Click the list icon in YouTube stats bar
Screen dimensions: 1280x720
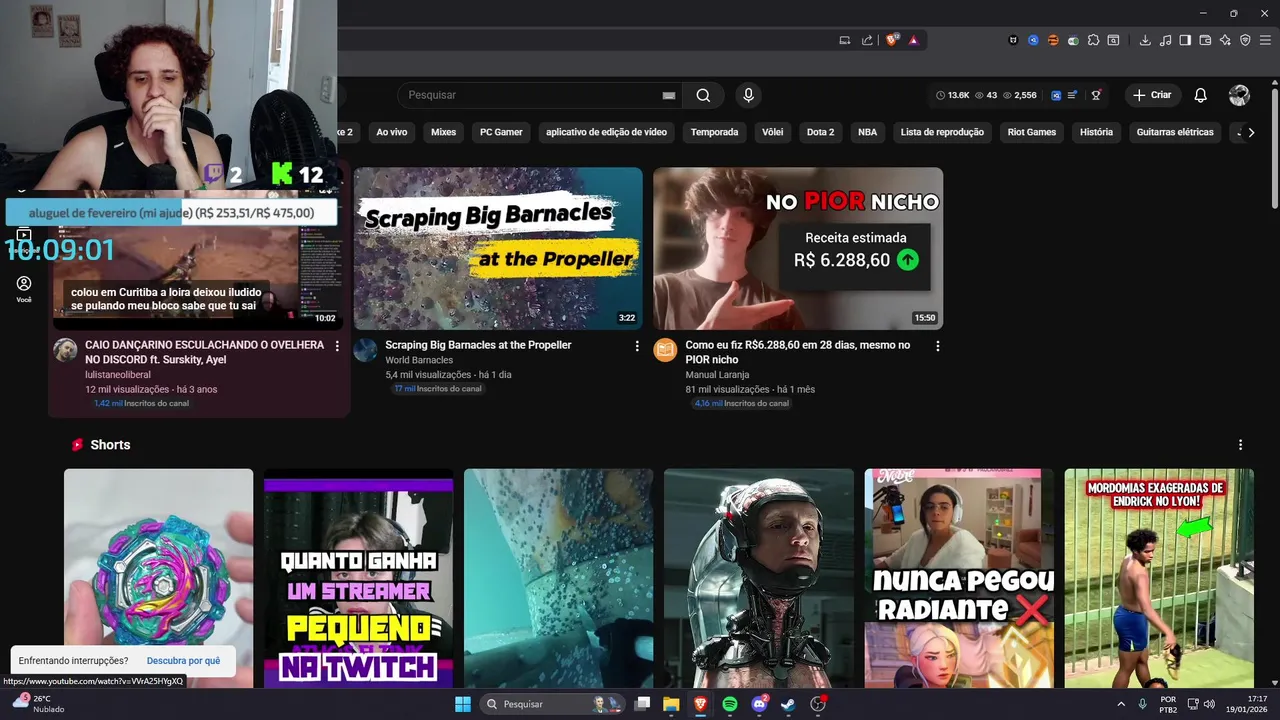[x=1072, y=95]
